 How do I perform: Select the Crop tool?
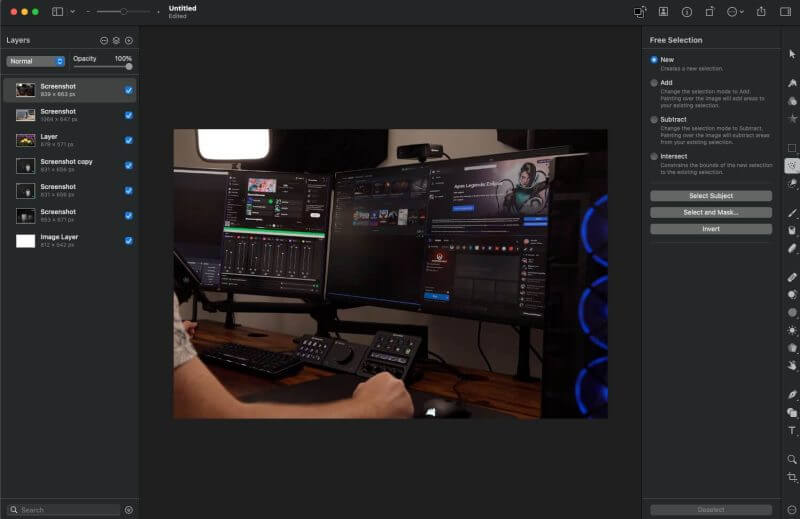pos(792,477)
